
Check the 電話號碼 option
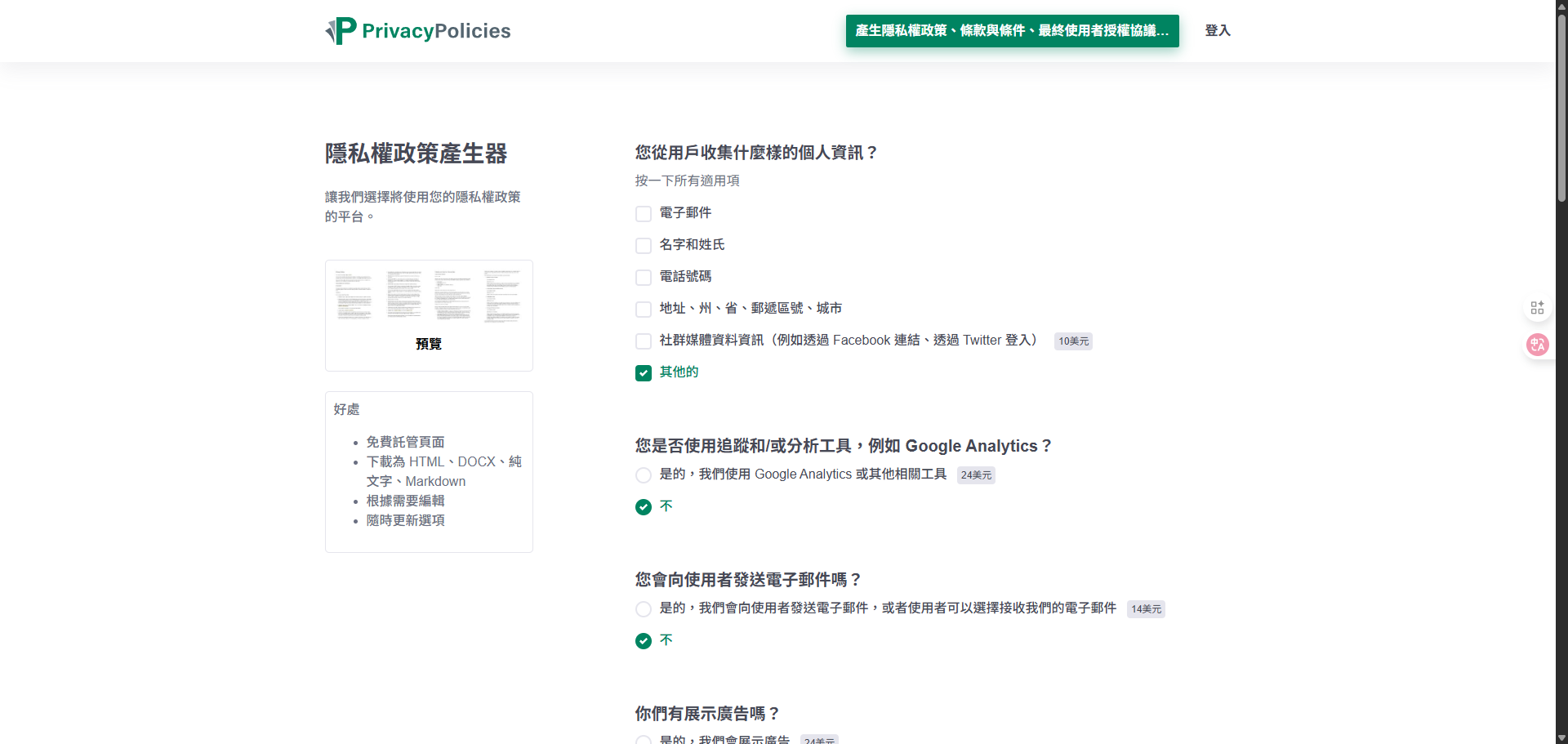coord(643,277)
